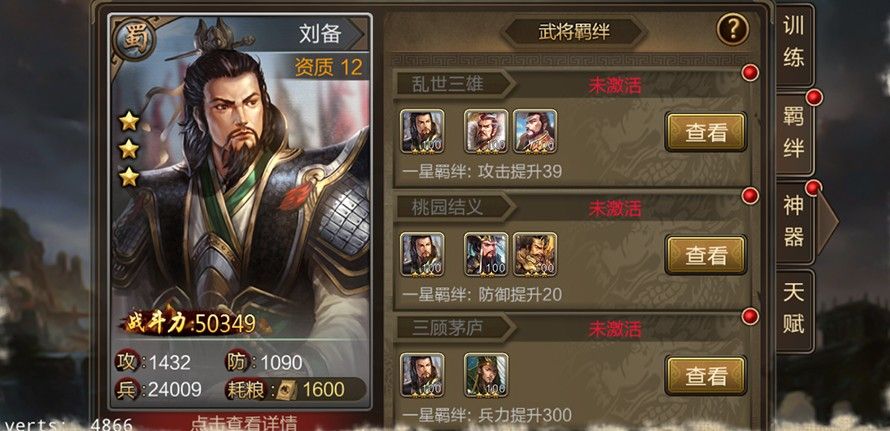This screenshot has height=431, width=890.
Task: Select Zhuge Liang portrait in 三顾茅庐 bond
Action: tap(486, 375)
